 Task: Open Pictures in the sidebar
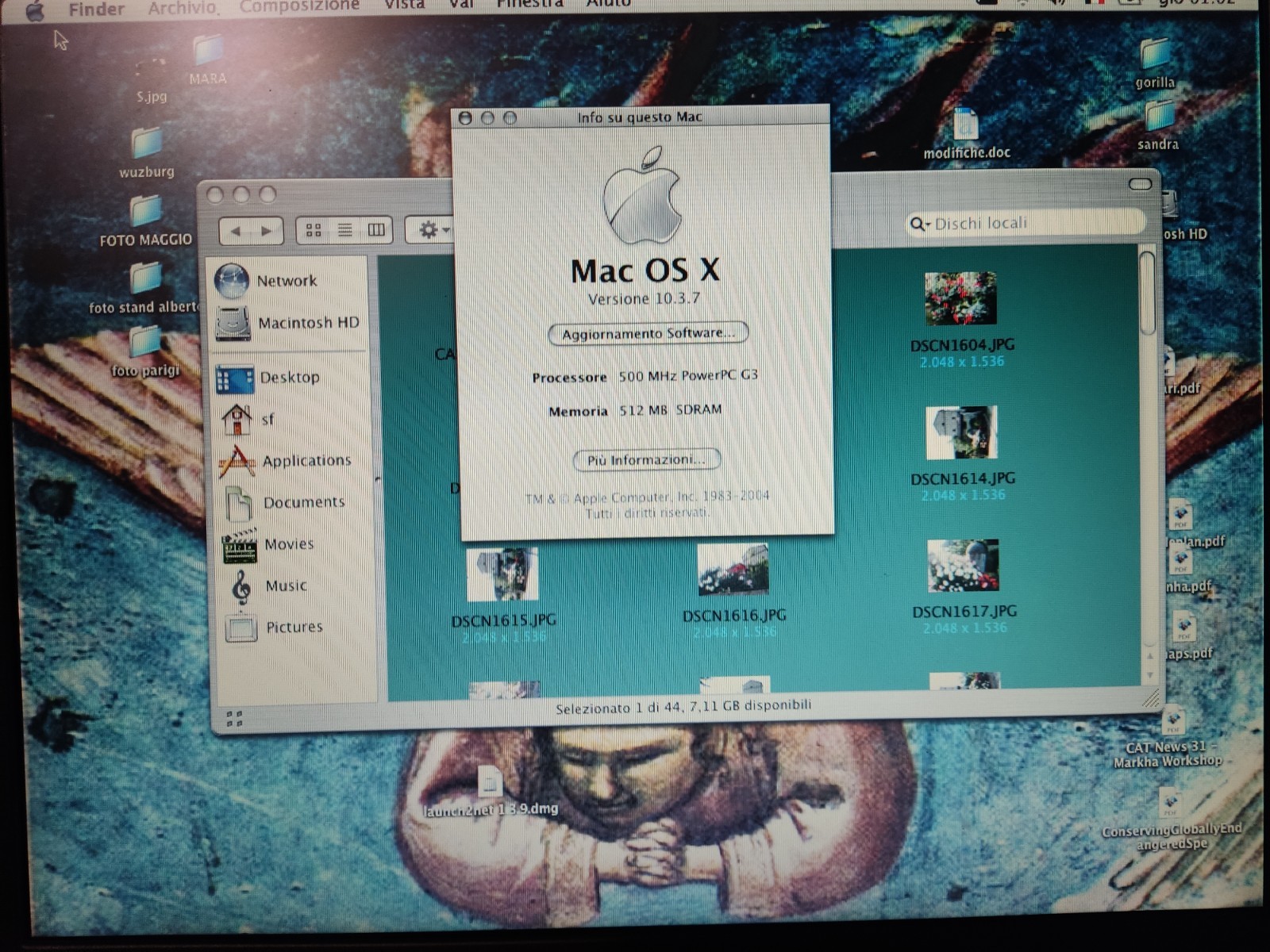coord(275,628)
